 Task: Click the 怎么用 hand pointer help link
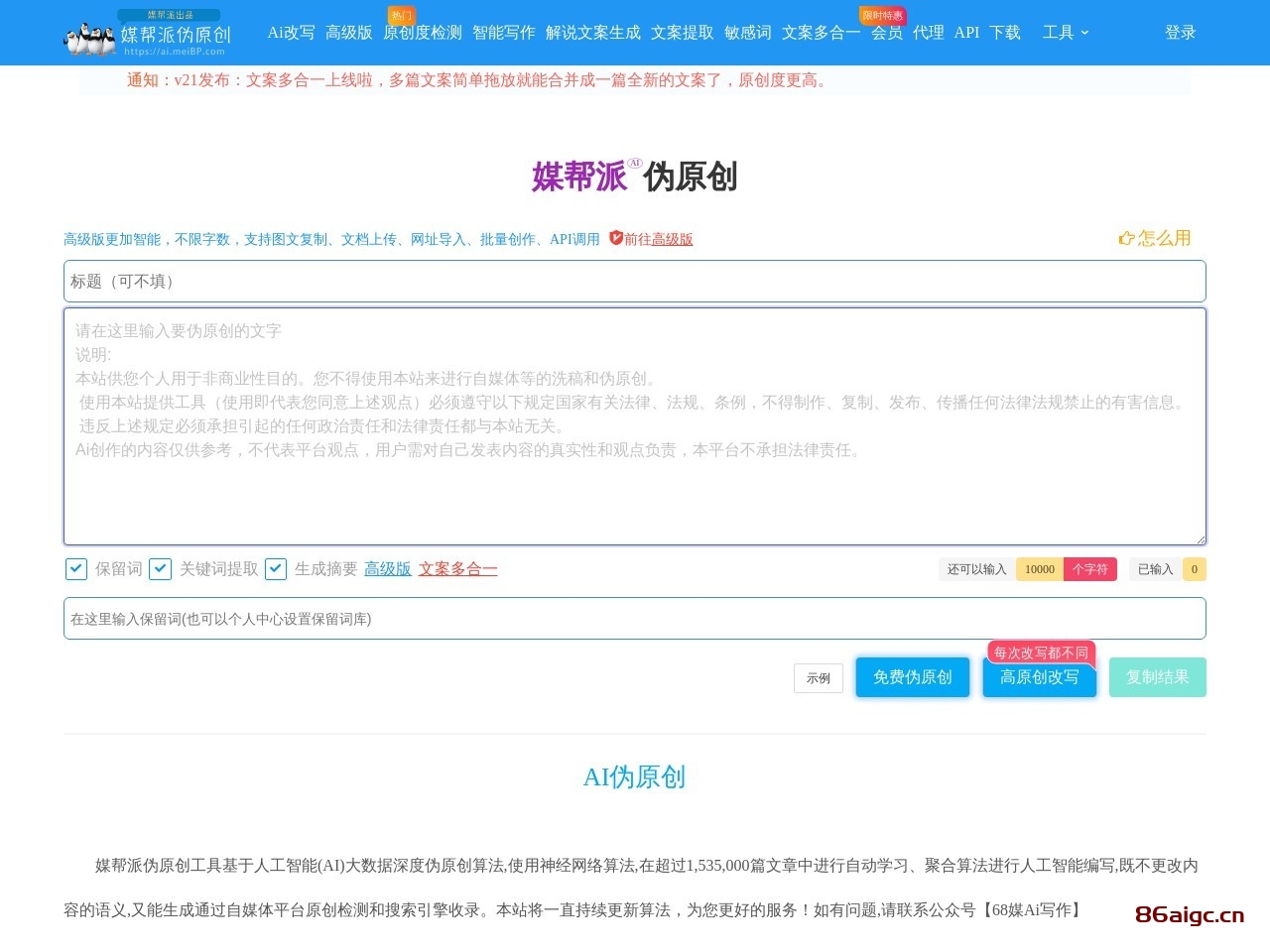click(1155, 238)
